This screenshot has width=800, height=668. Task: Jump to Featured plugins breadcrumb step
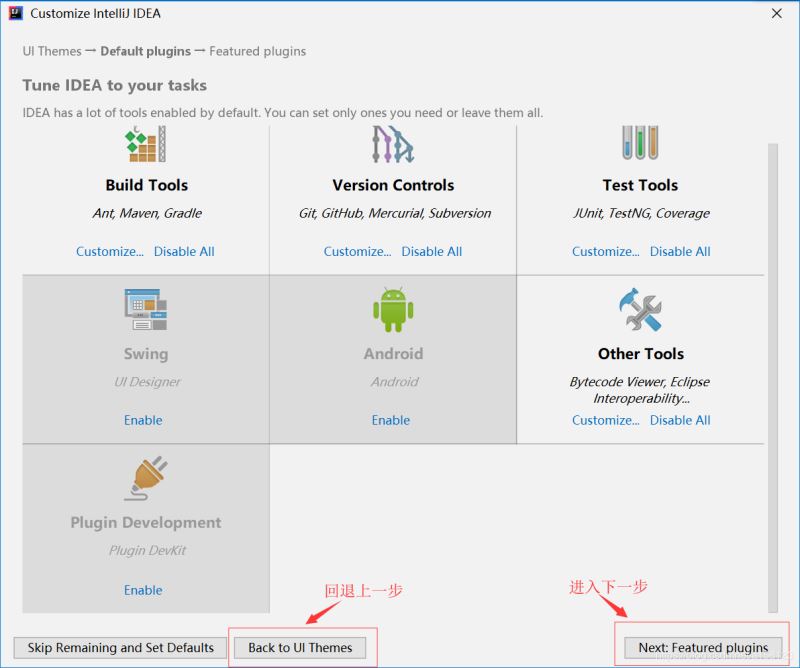coord(258,51)
